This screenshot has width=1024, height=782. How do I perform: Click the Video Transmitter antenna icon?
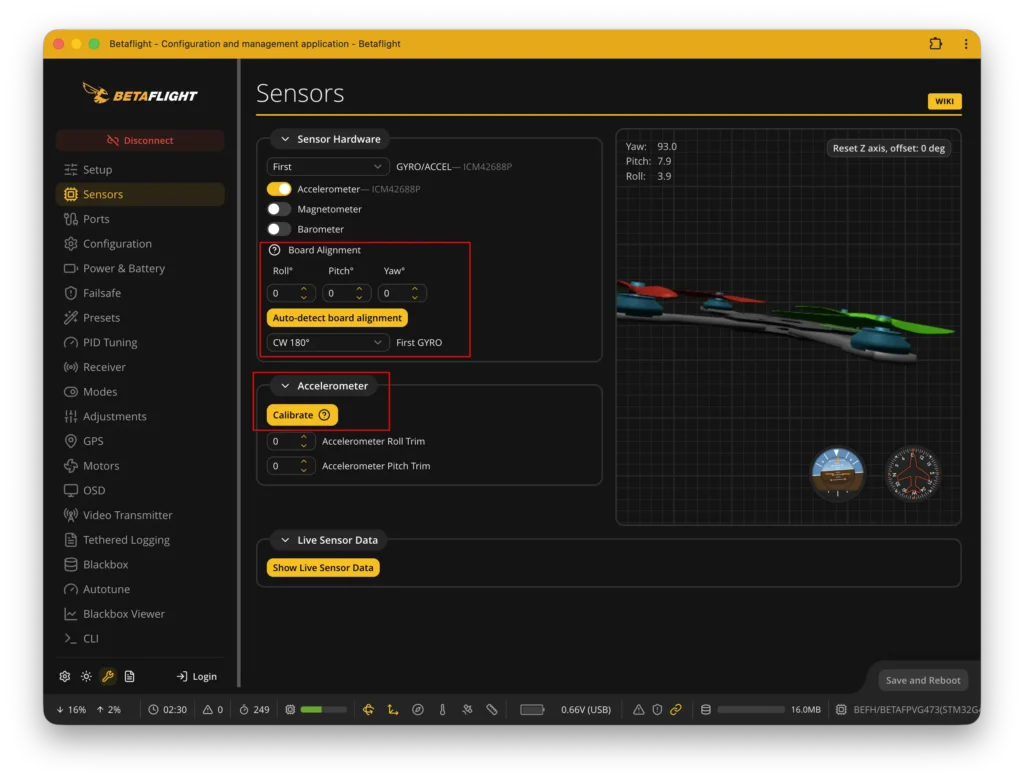click(x=71, y=515)
